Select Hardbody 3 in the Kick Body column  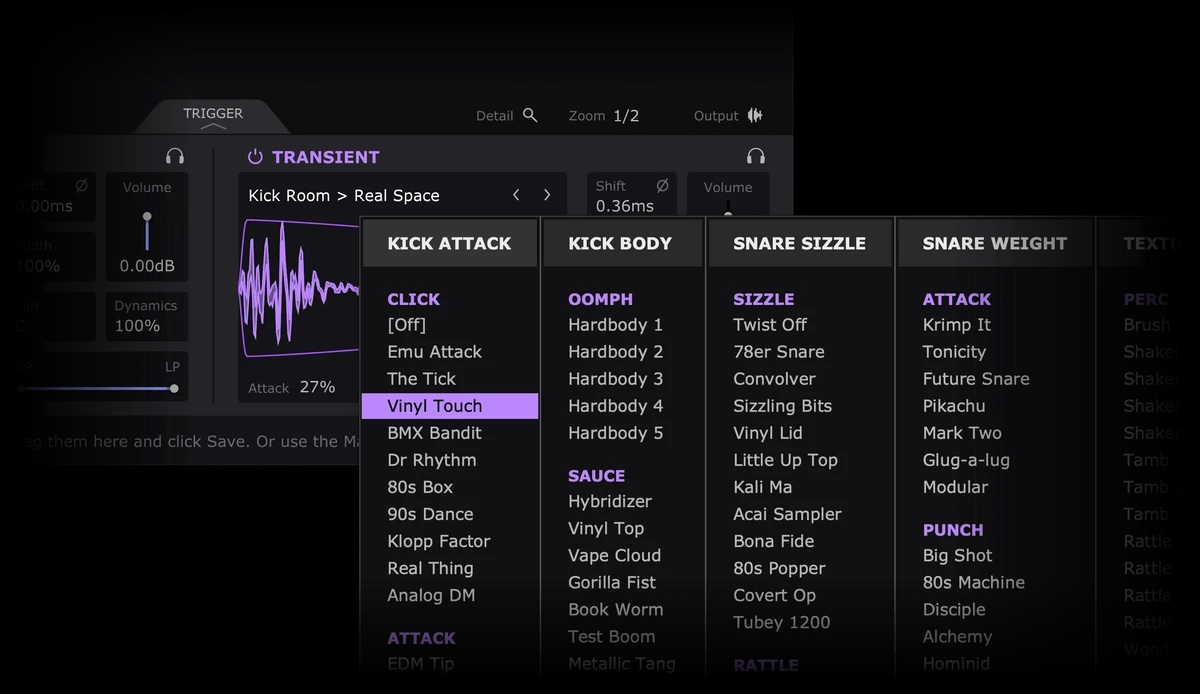click(615, 379)
